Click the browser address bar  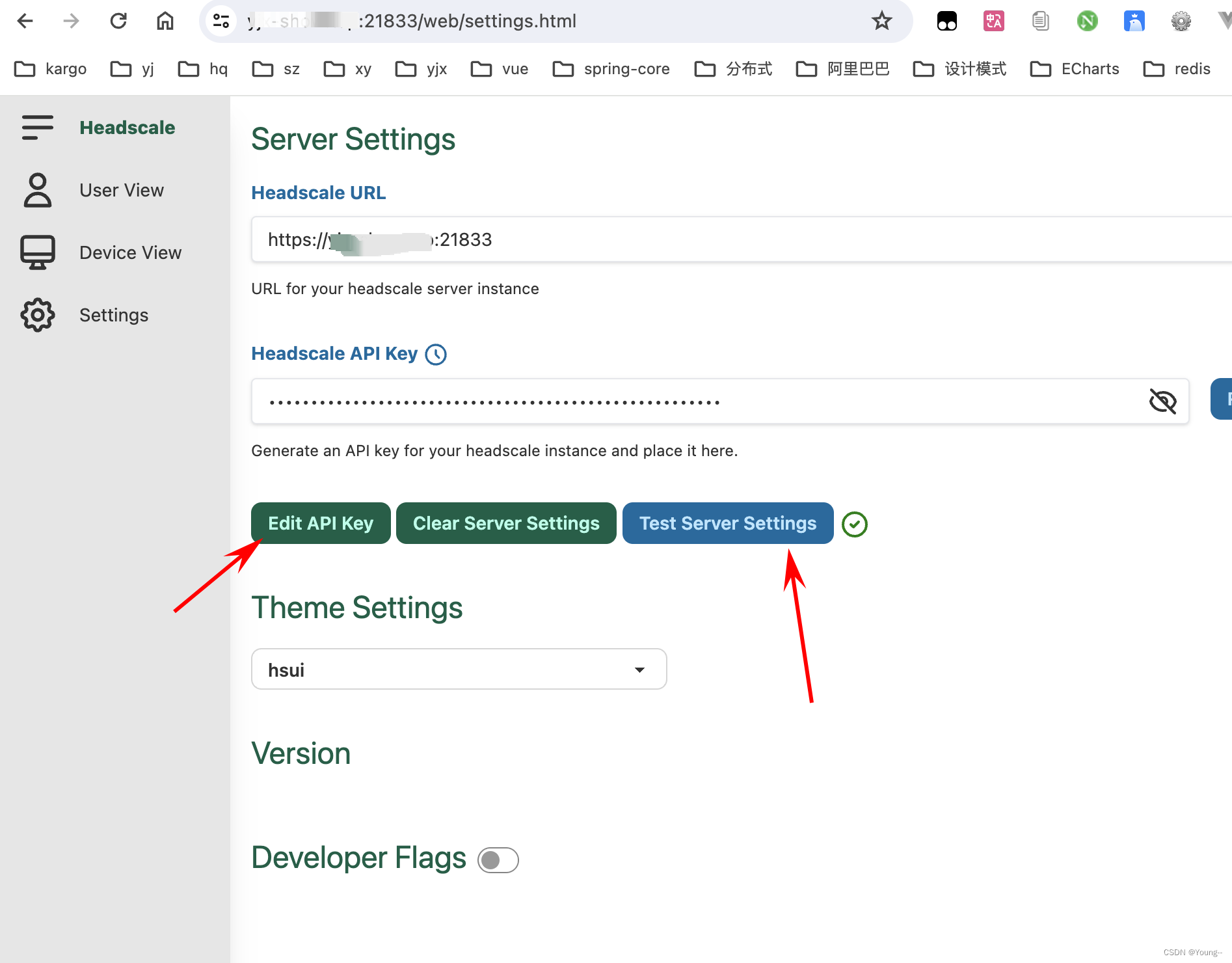(556, 21)
